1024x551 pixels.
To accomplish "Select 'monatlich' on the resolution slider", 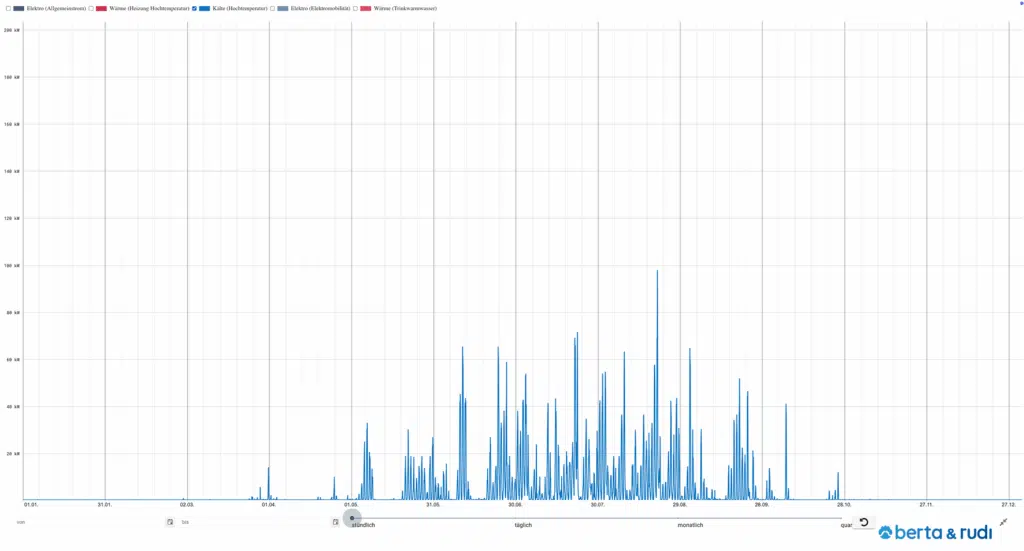I will pyautogui.click(x=690, y=518).
